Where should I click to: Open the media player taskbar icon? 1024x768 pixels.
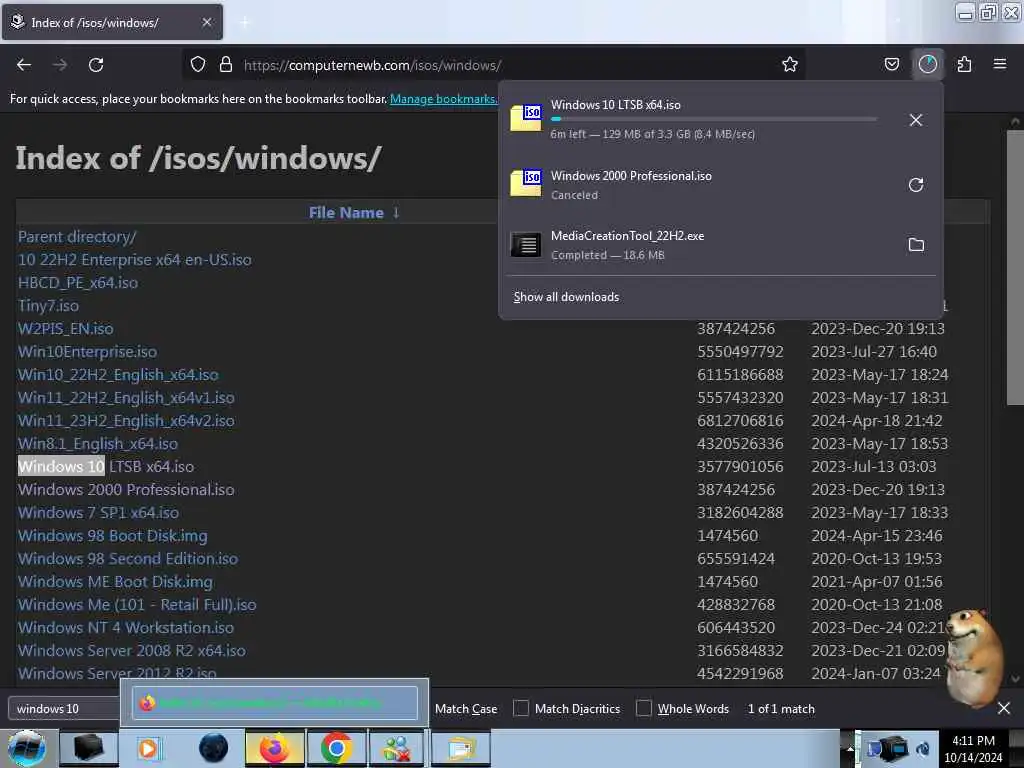tap(148, 748)
